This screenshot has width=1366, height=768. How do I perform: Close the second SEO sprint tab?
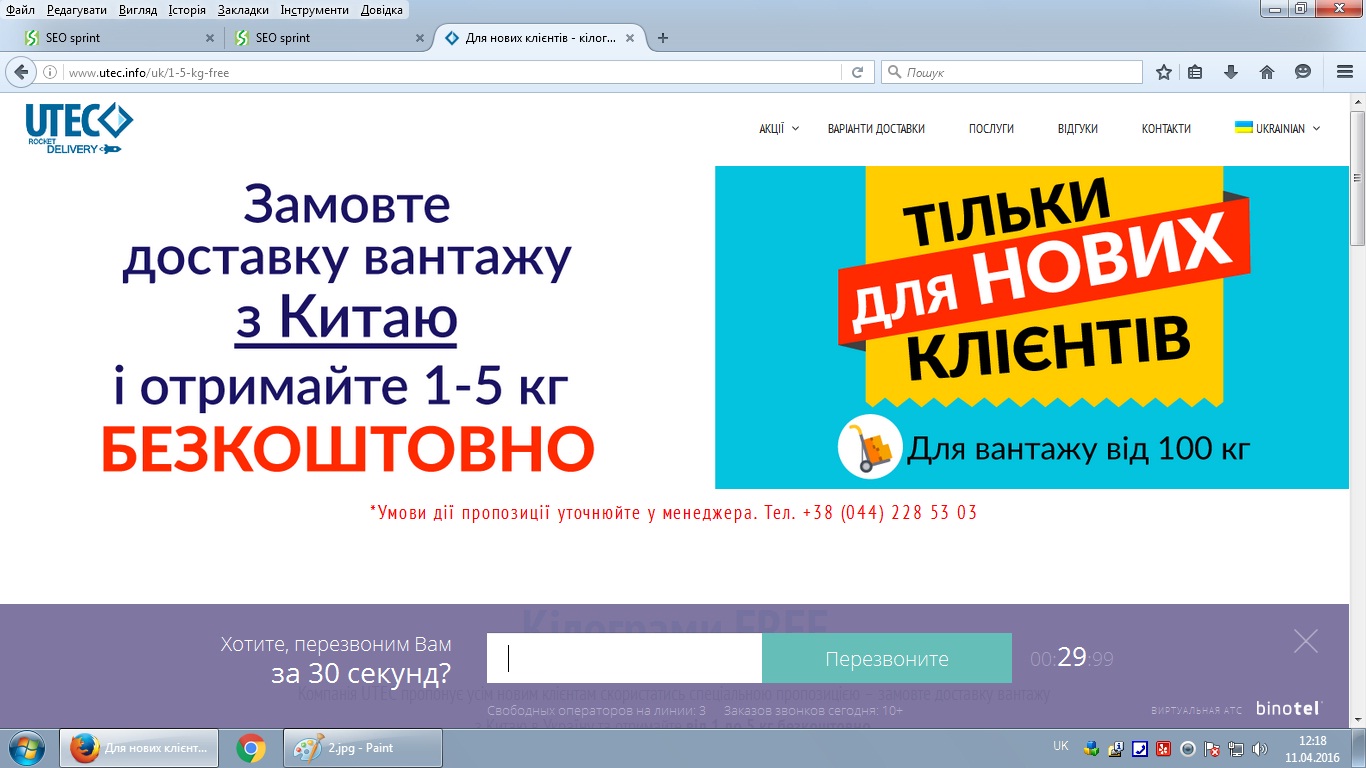[x=418, y=38]
